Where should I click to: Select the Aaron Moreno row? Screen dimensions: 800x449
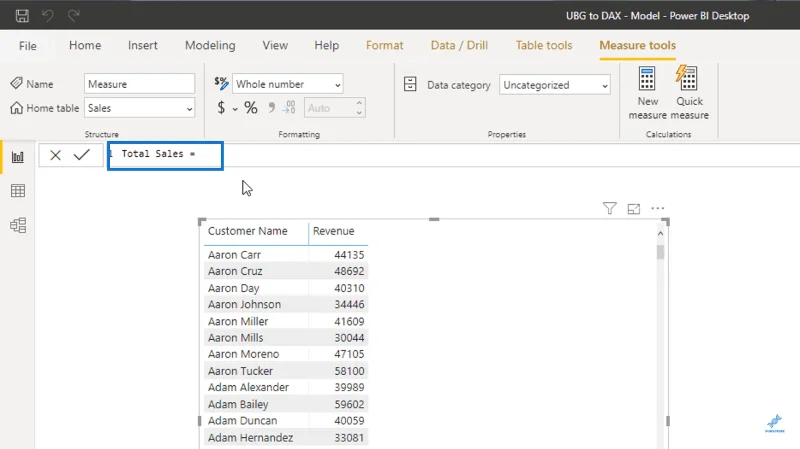286,354
